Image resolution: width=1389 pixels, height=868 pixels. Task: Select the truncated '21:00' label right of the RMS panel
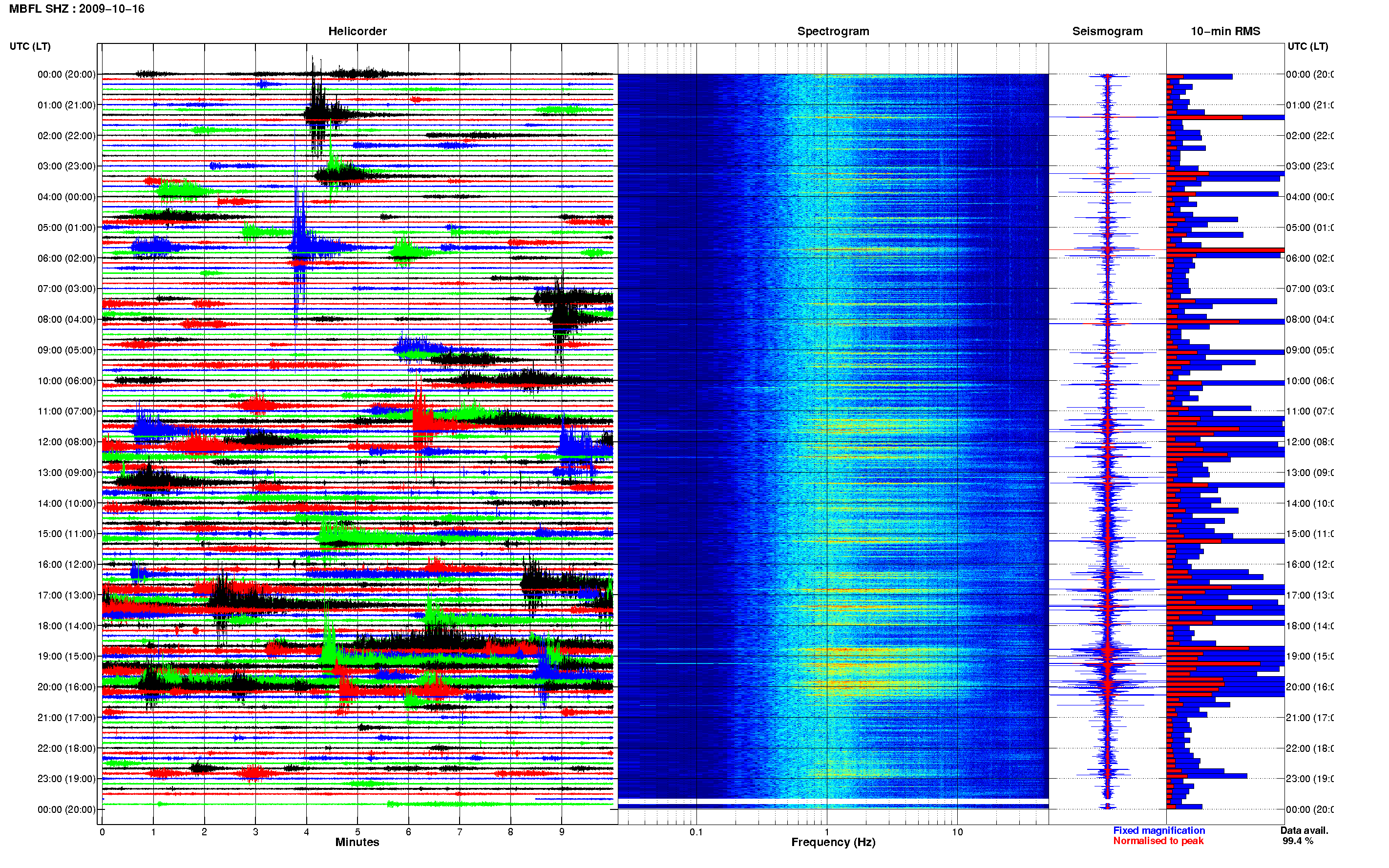[x=1310, y=718]
